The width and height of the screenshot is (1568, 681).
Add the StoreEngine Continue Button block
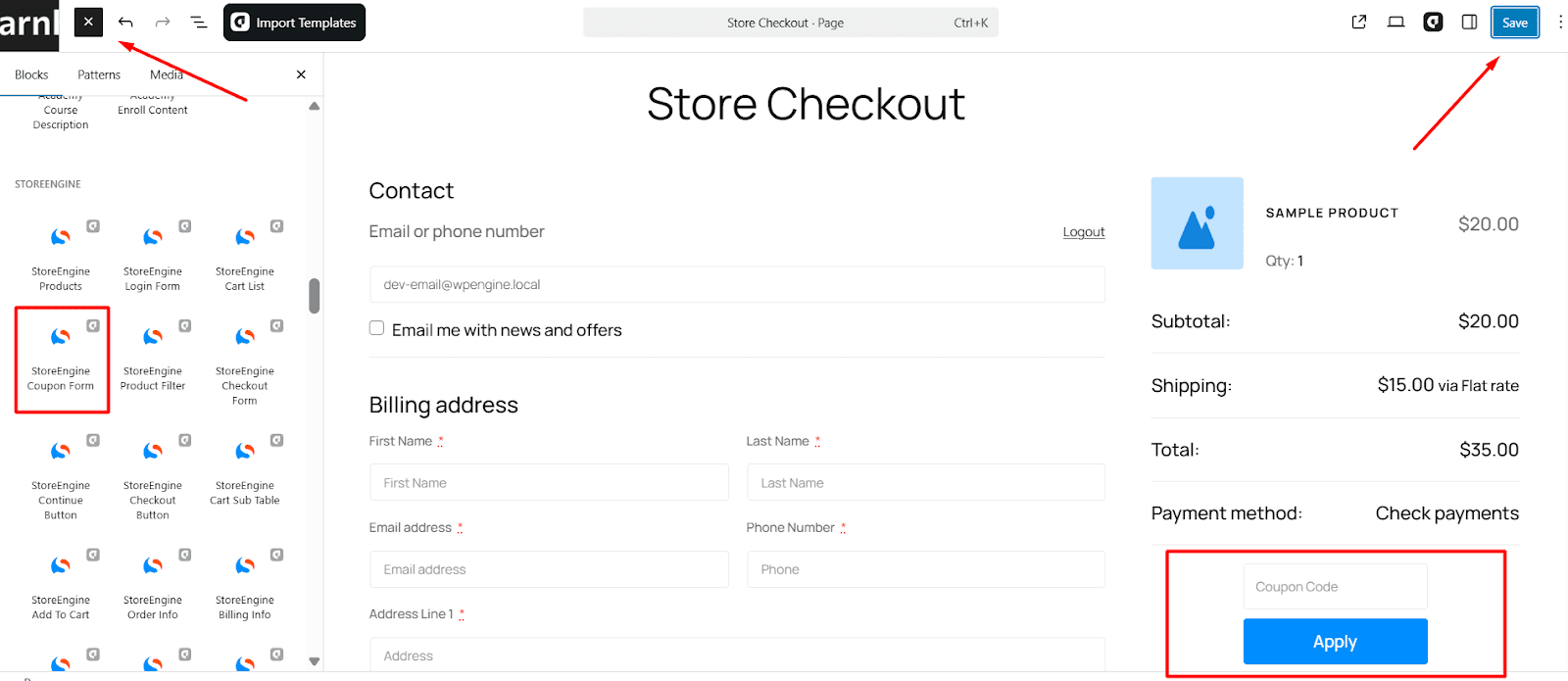coord(61,472)
